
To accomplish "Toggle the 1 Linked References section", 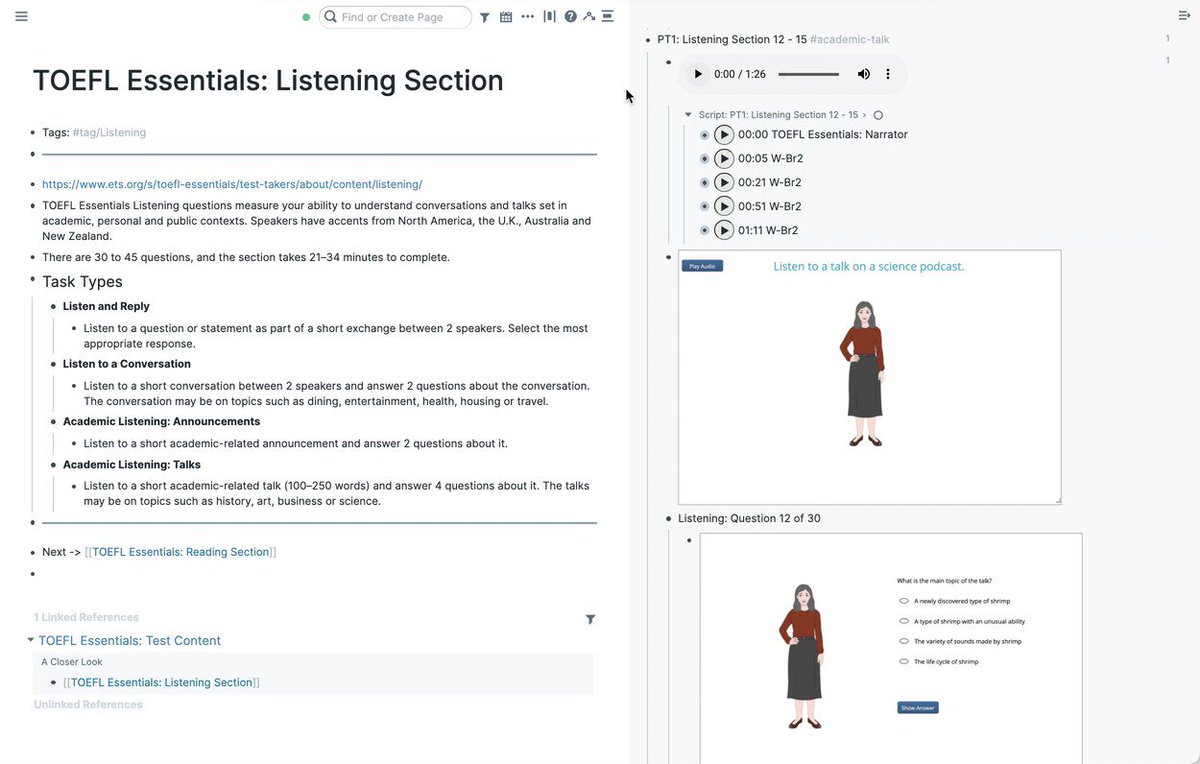I will click(x=86, y=617).
